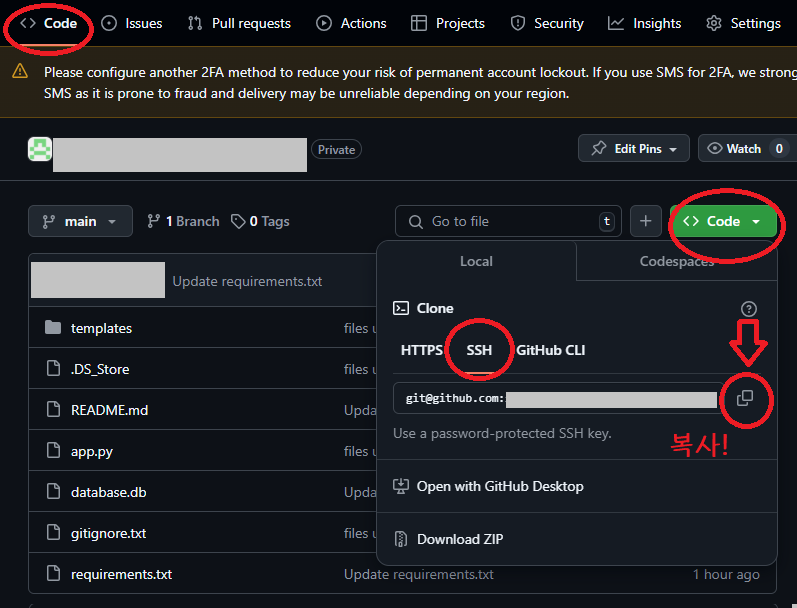797x608 pixels.
Task: Switch to the Codespaces tab
Action: tap(677, 261)
